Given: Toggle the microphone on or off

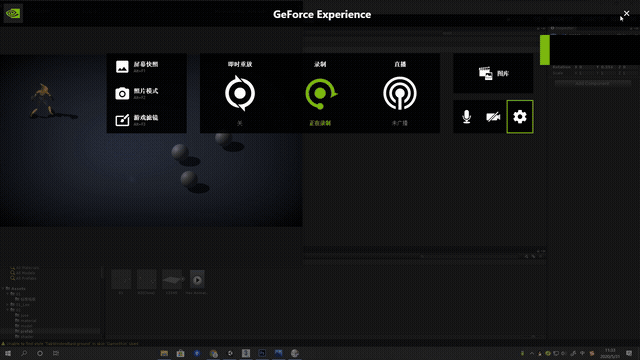Looking at the screenshot, I should (467, 117).
